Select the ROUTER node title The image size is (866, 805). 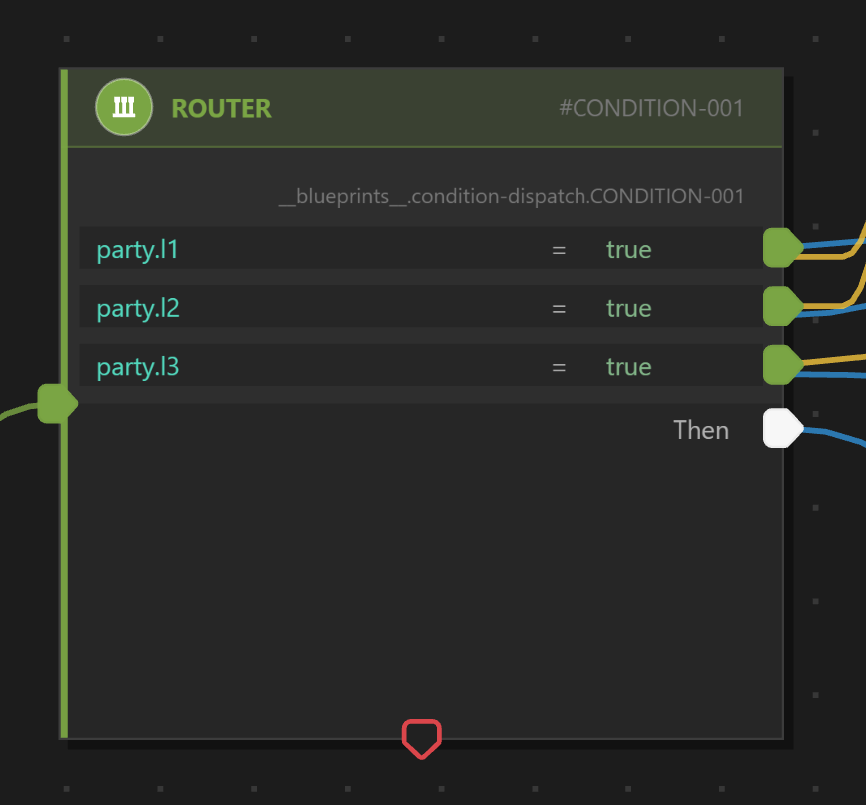coord(221,109)
